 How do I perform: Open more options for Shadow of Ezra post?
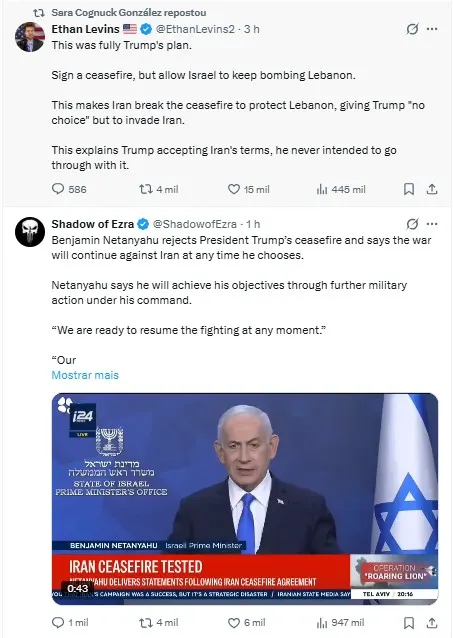point(432,224)
